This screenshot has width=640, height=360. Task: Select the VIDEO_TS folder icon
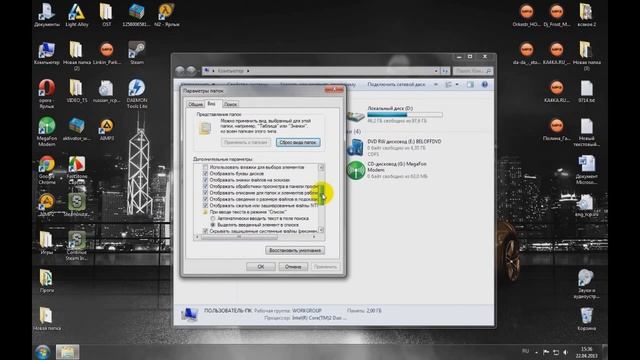(77, 91)
